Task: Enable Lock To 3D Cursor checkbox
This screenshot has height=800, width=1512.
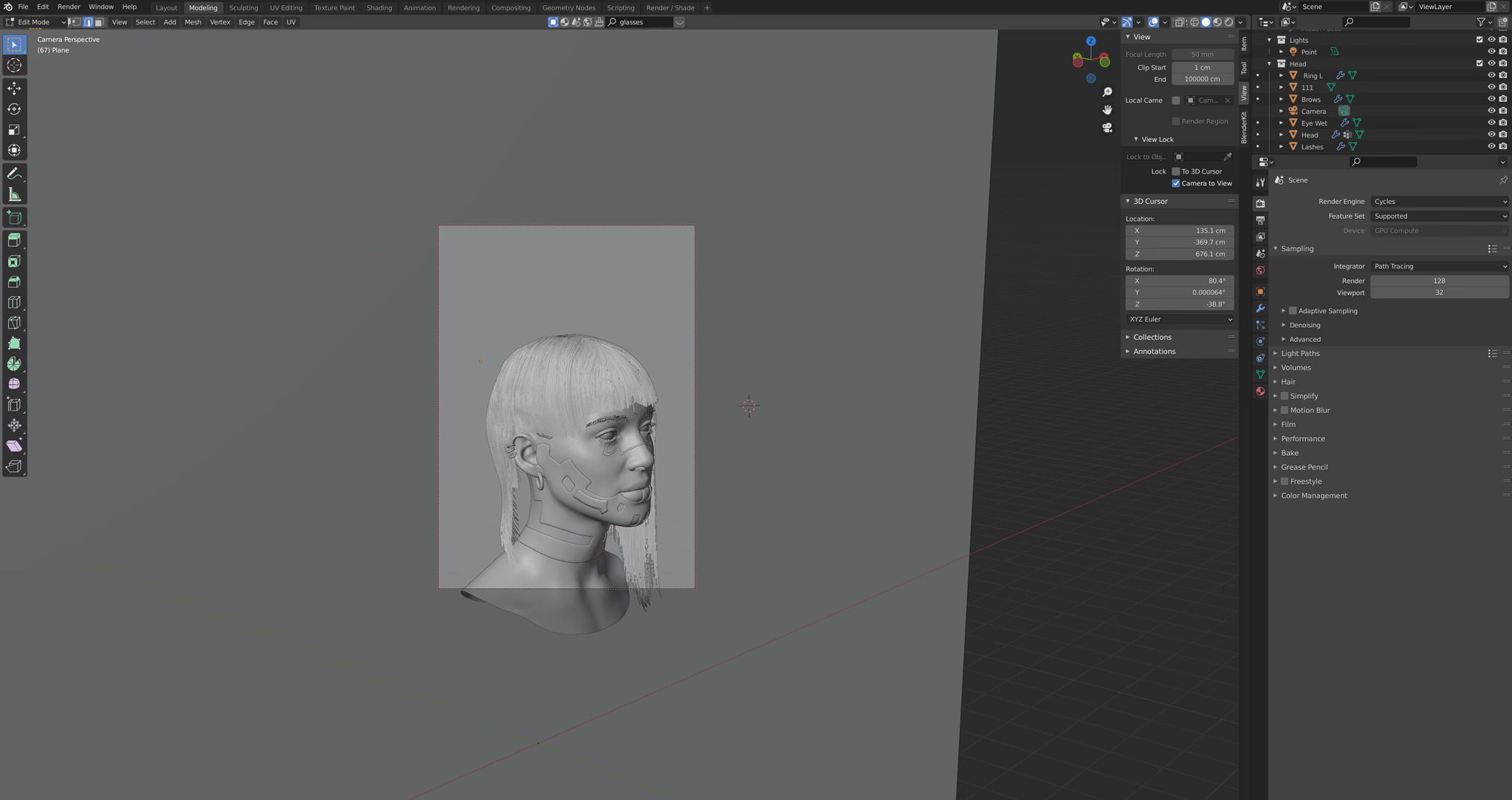Action: click(x=1176, y=171)
